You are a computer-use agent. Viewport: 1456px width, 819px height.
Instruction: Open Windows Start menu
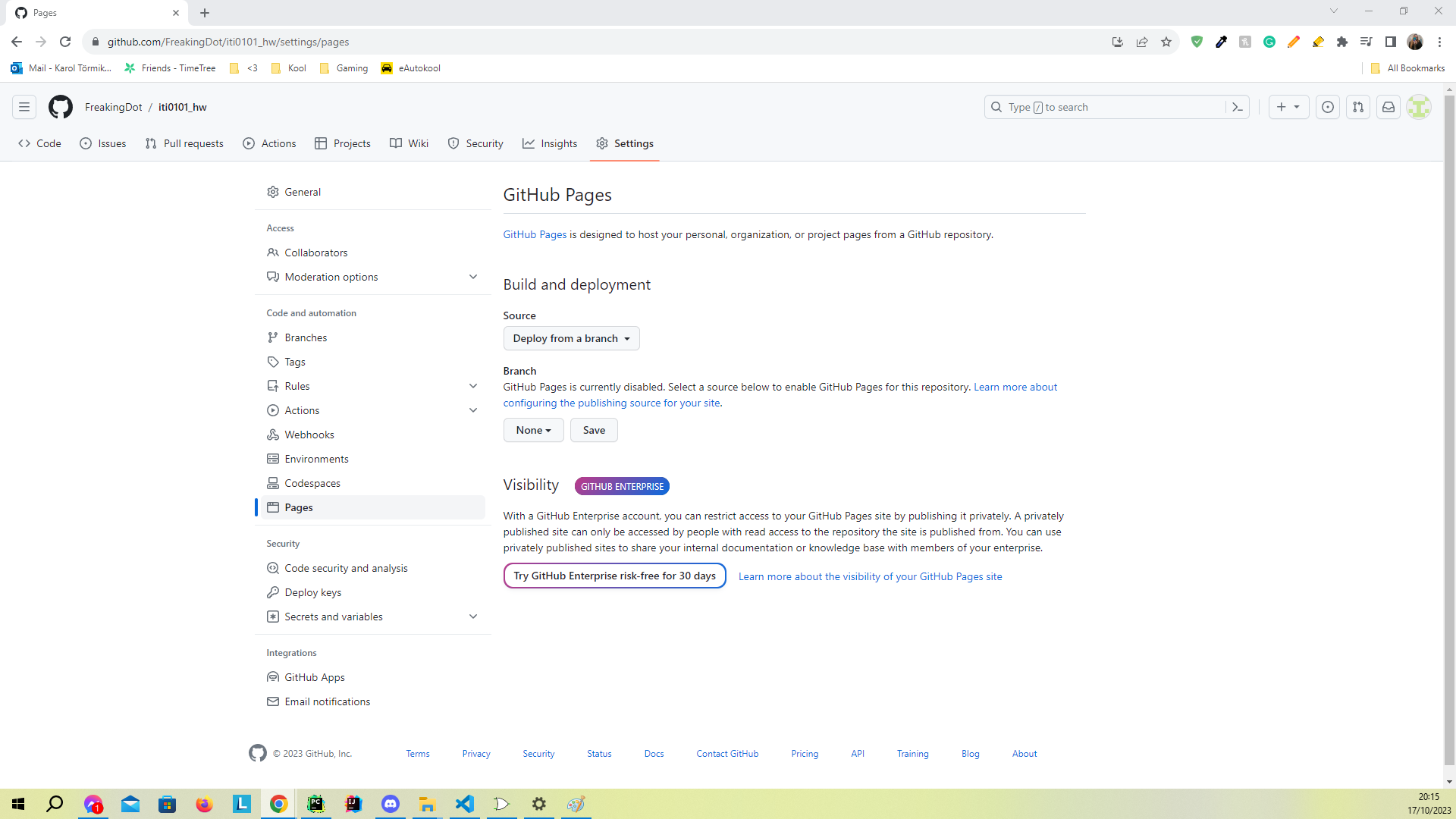tap(18, 804)
